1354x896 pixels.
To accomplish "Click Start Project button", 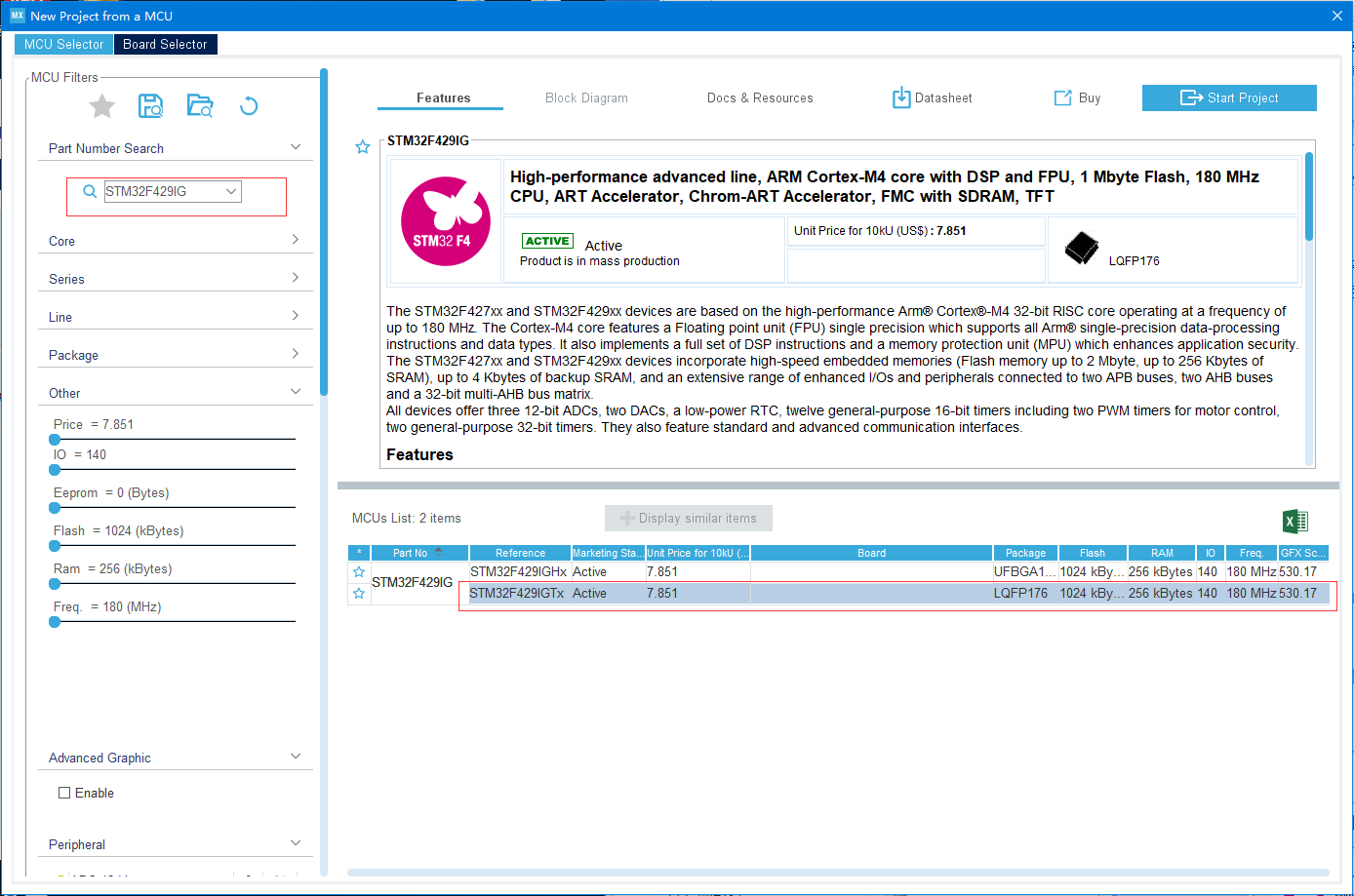I will coord(1229,97).
